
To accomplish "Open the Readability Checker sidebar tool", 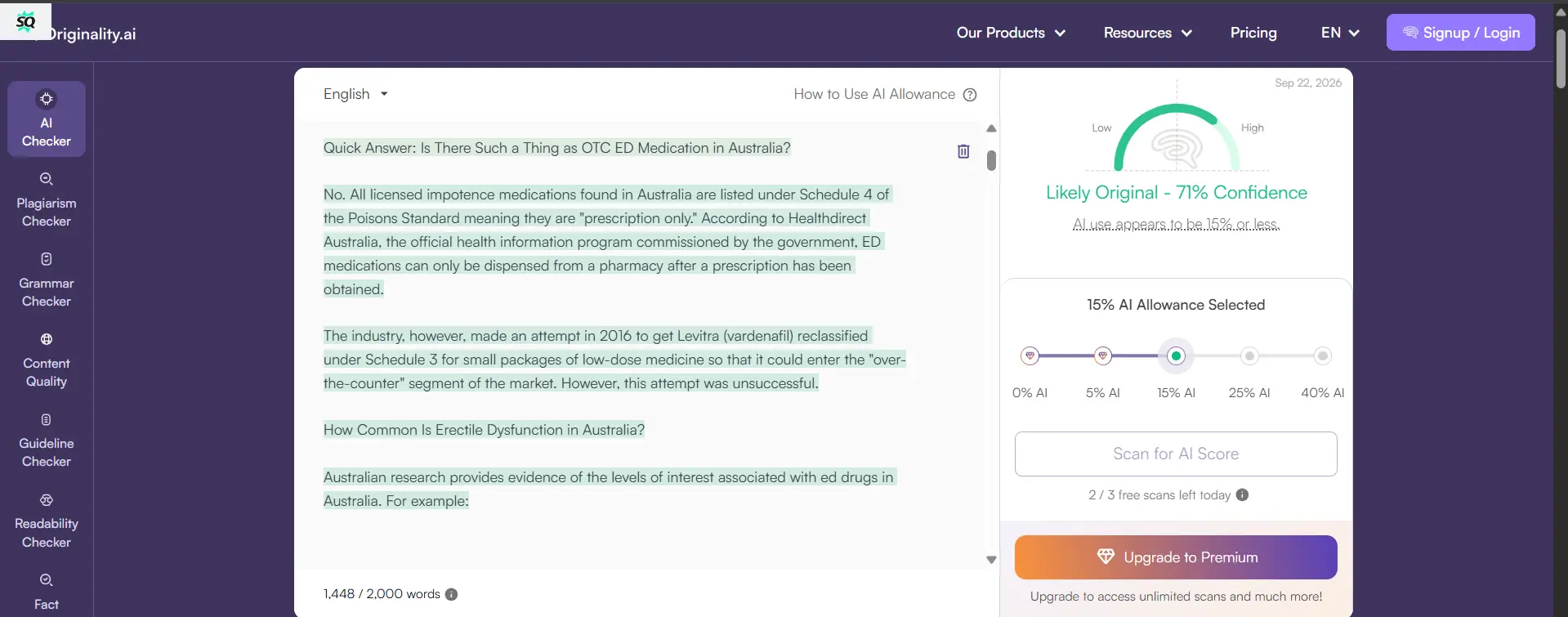I will pyautogui.click(x=47, y=521).
